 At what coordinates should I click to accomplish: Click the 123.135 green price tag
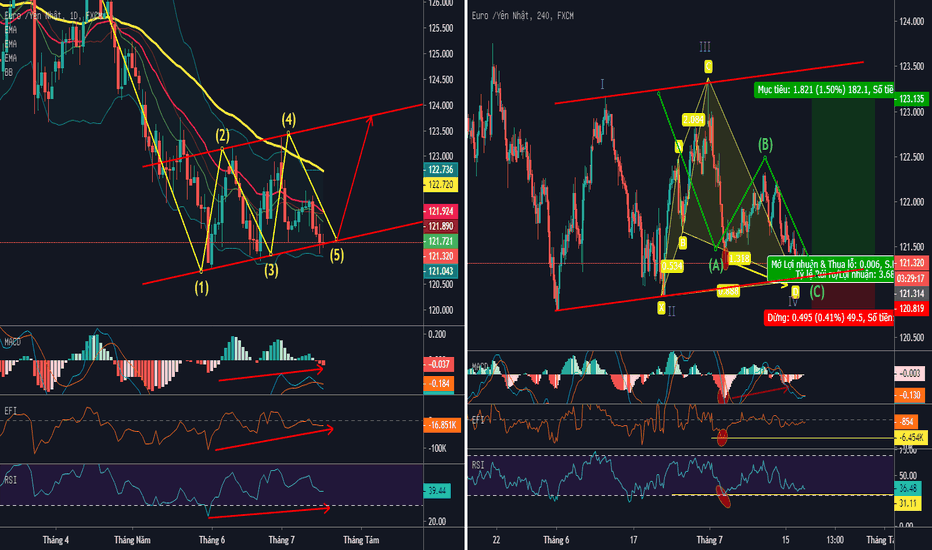click(x=912, y=99)
